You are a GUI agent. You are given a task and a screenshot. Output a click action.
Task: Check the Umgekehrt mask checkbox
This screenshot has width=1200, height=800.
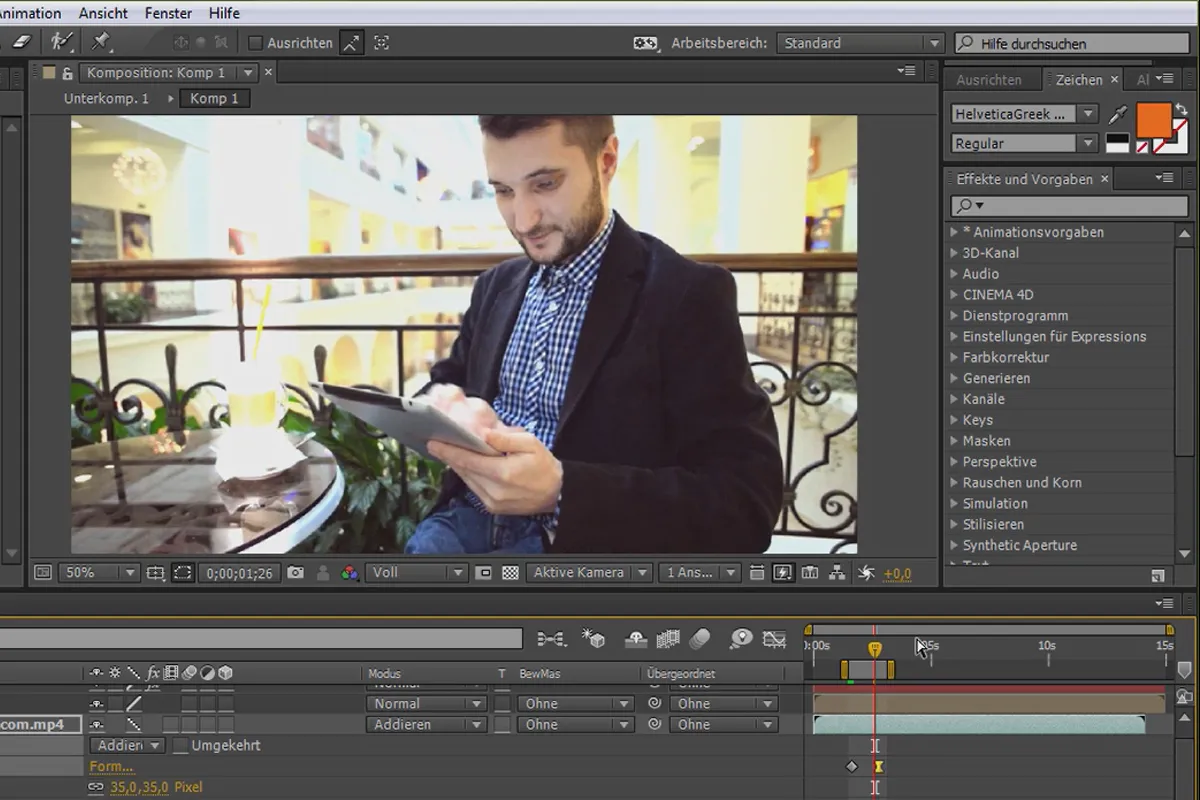[180, 746]
